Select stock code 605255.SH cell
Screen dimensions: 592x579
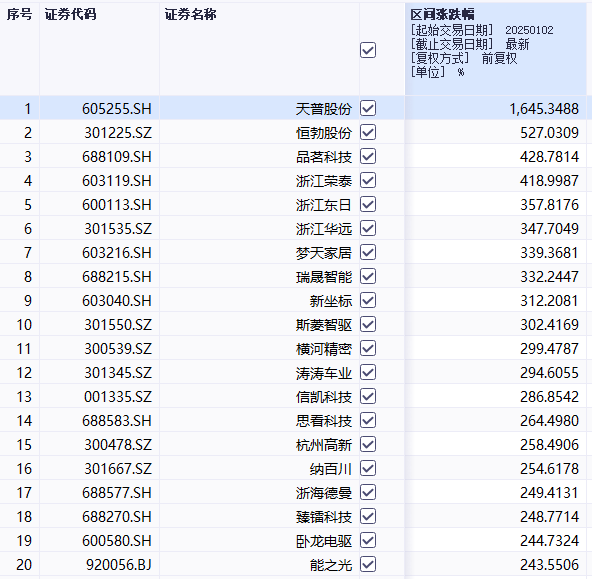tap(99, 108)
